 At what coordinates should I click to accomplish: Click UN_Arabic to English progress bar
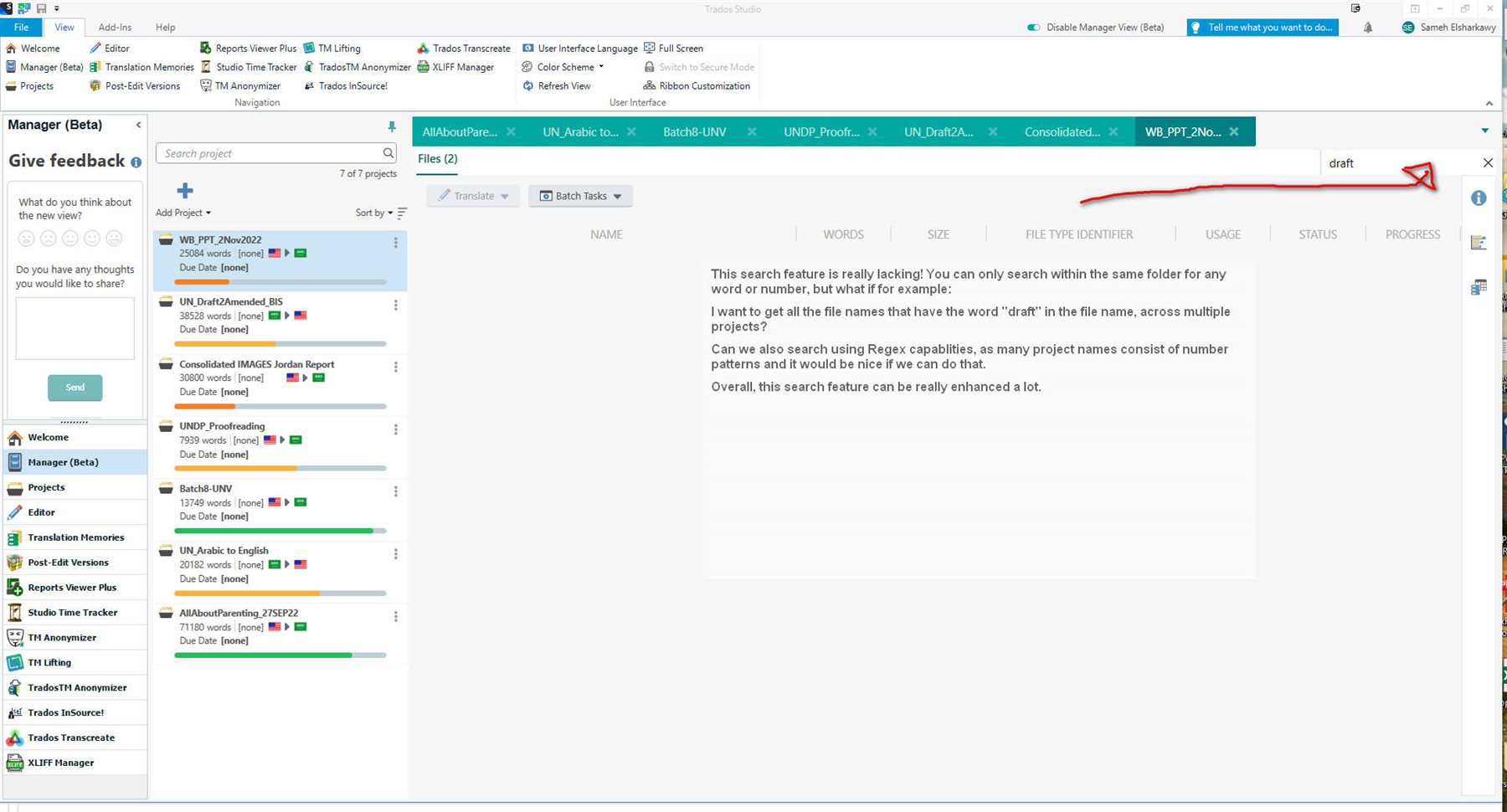[280, 594]
